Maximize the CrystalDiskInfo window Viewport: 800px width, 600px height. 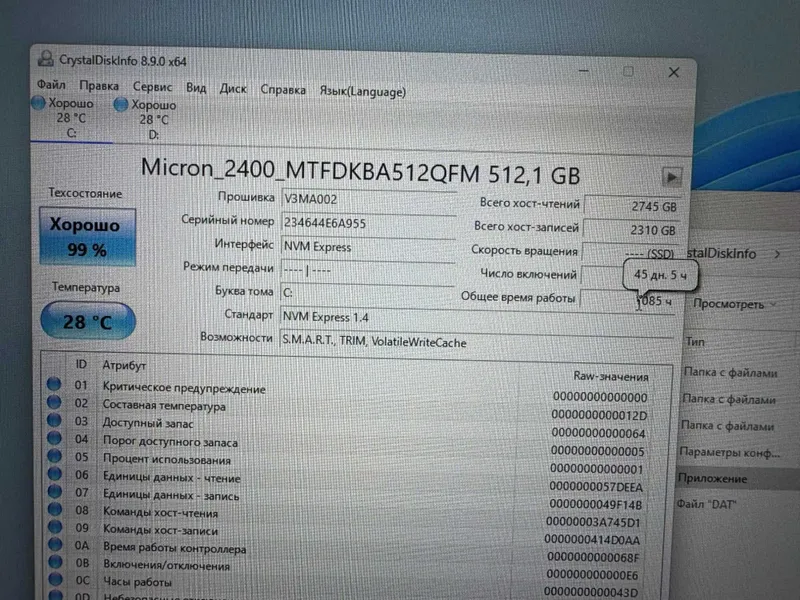[628, 71]
